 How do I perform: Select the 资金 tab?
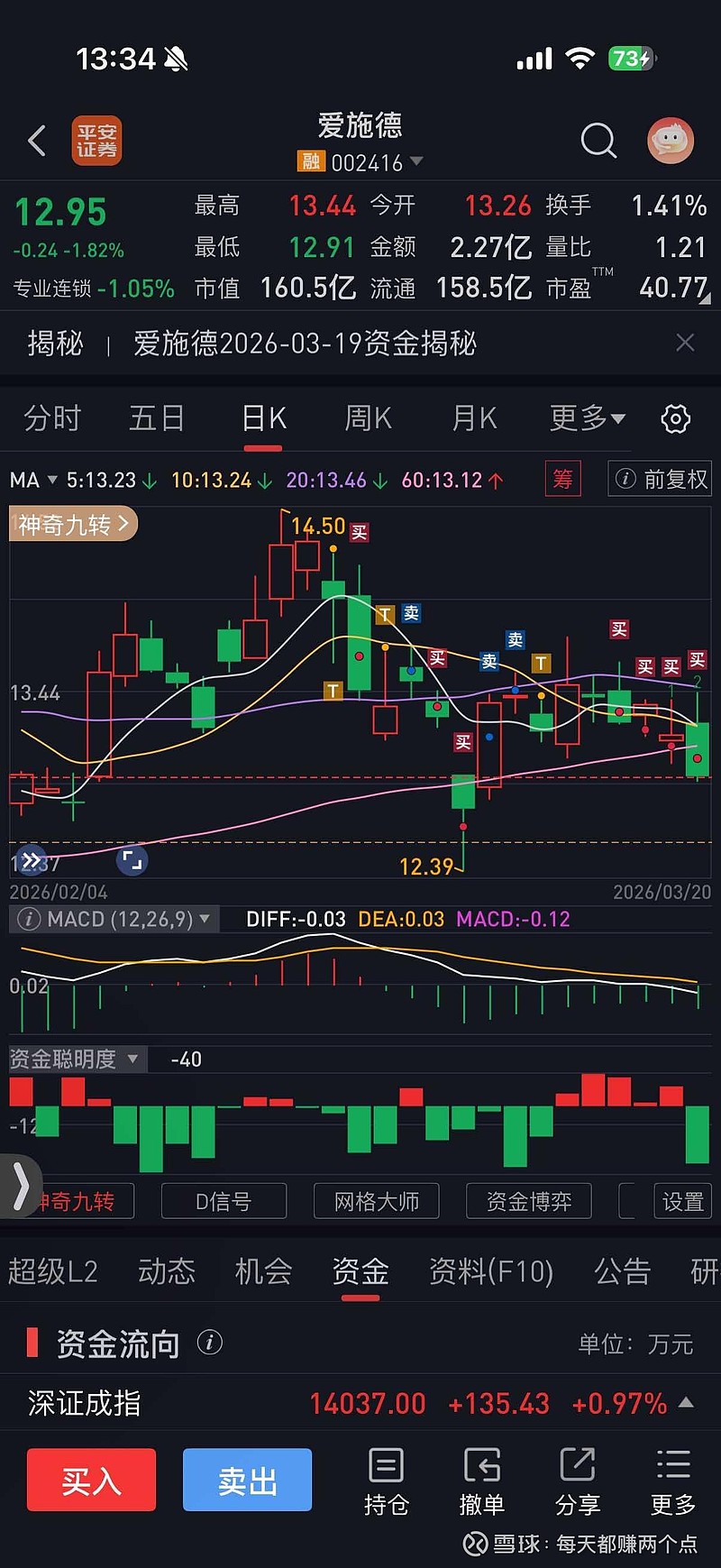tap(360, 1271)
